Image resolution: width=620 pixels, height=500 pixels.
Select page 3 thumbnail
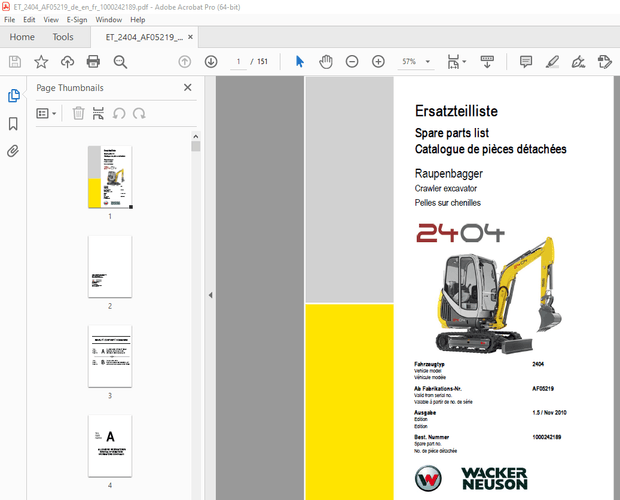click(110, 356)
